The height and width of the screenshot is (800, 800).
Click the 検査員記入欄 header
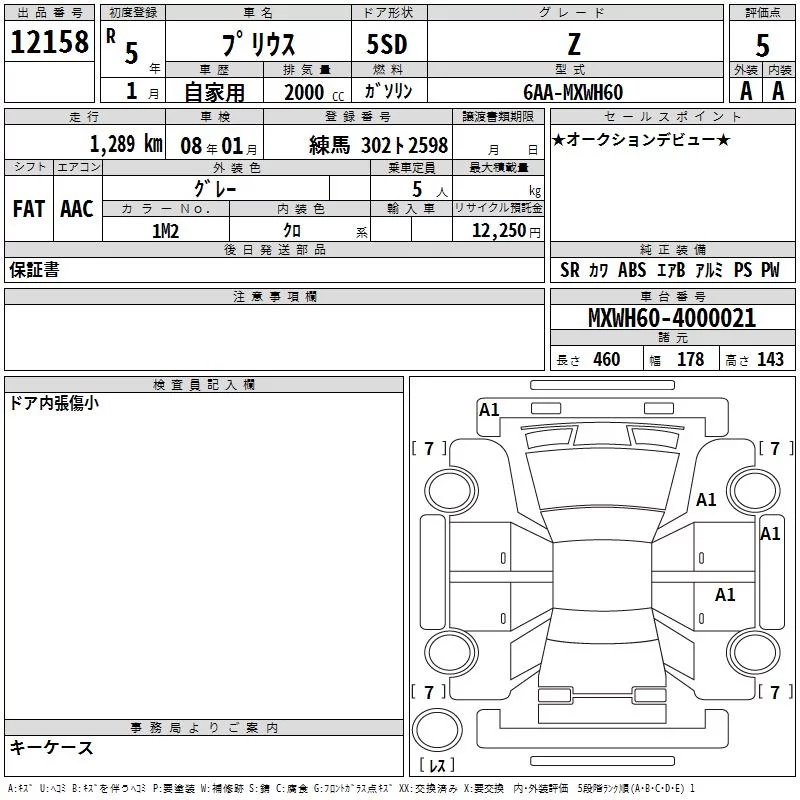[x=204, y=385]
